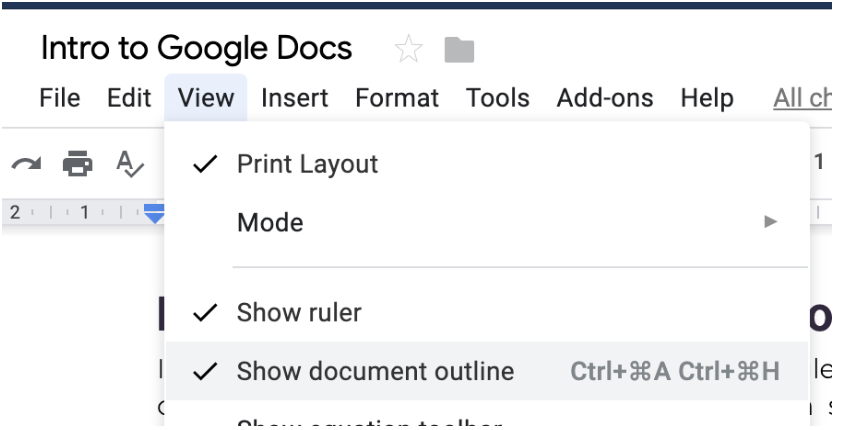The image size is (842, 430).
Task: Open the Edit menu
Action: (129, 98)
